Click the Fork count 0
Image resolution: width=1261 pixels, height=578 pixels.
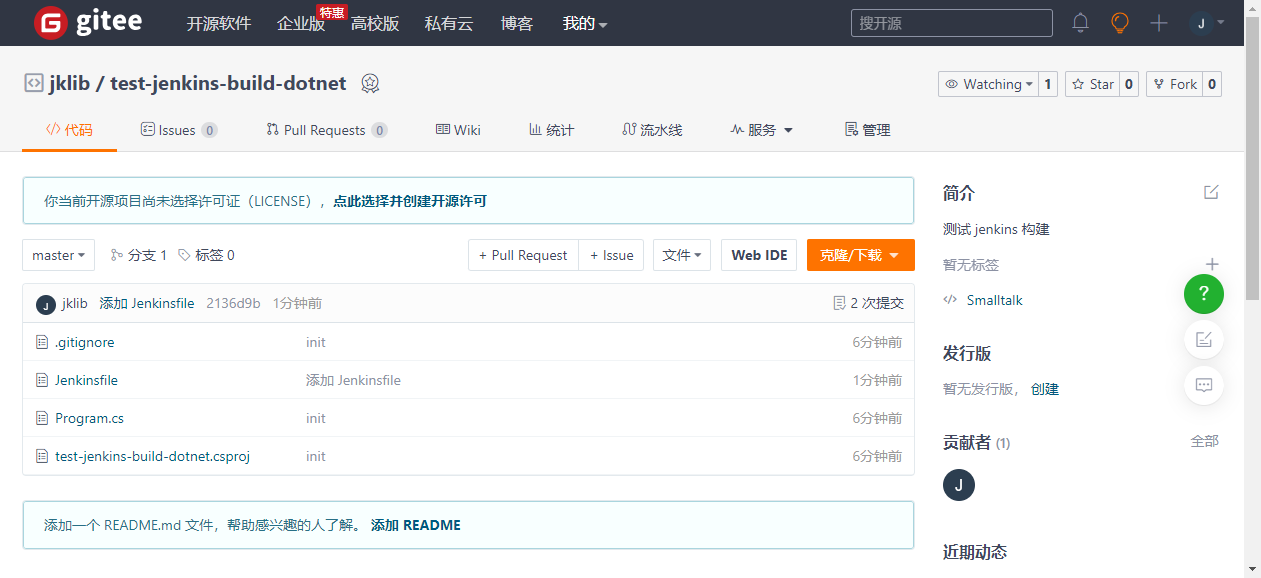1212,84
